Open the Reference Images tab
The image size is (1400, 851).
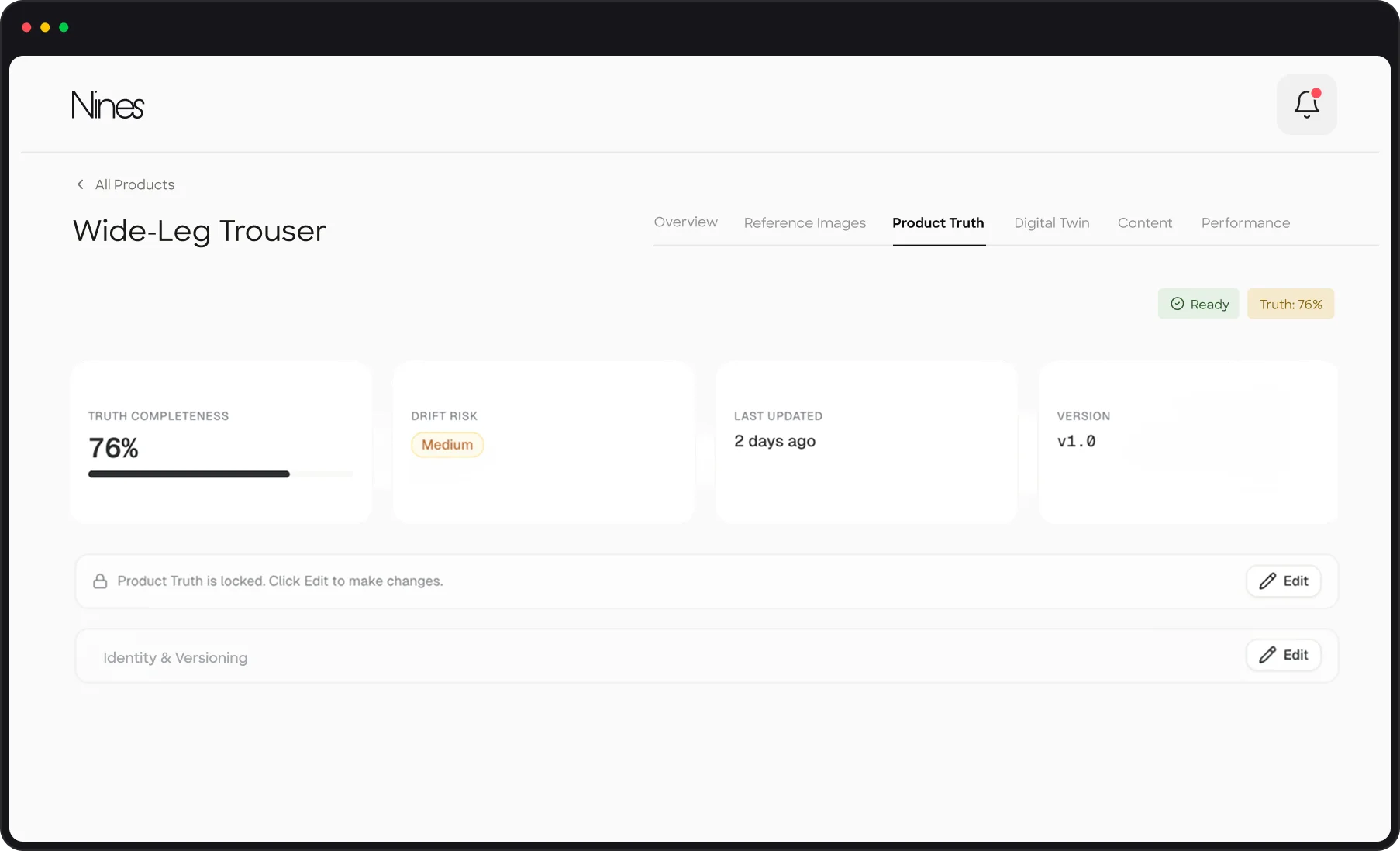coord(804,222)
